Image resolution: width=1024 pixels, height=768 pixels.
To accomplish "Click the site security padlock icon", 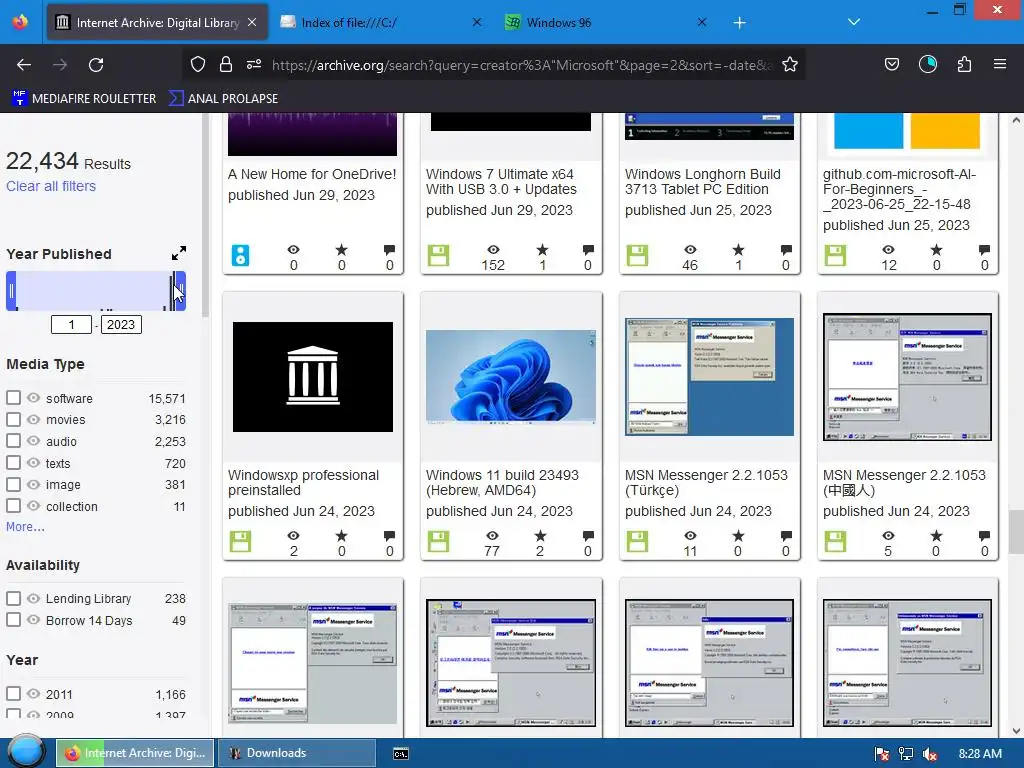I will [x=226, y=65].
